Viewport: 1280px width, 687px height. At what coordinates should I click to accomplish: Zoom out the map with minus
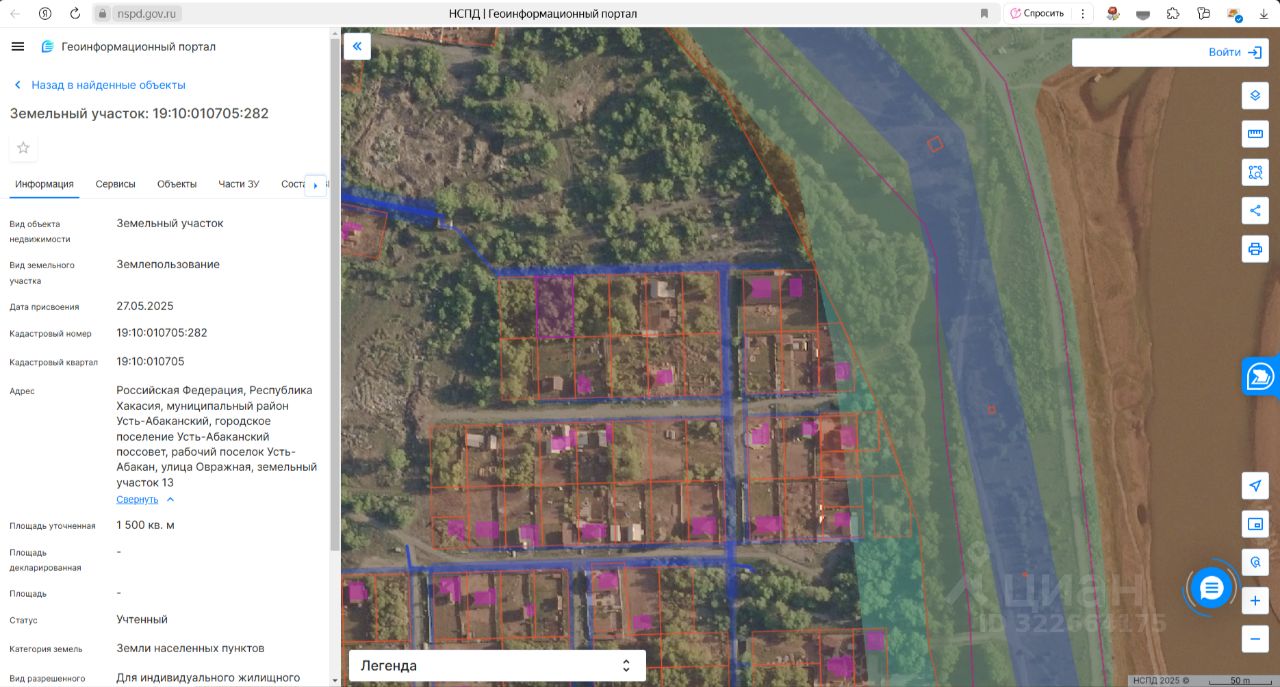(x=1255, y=639)
